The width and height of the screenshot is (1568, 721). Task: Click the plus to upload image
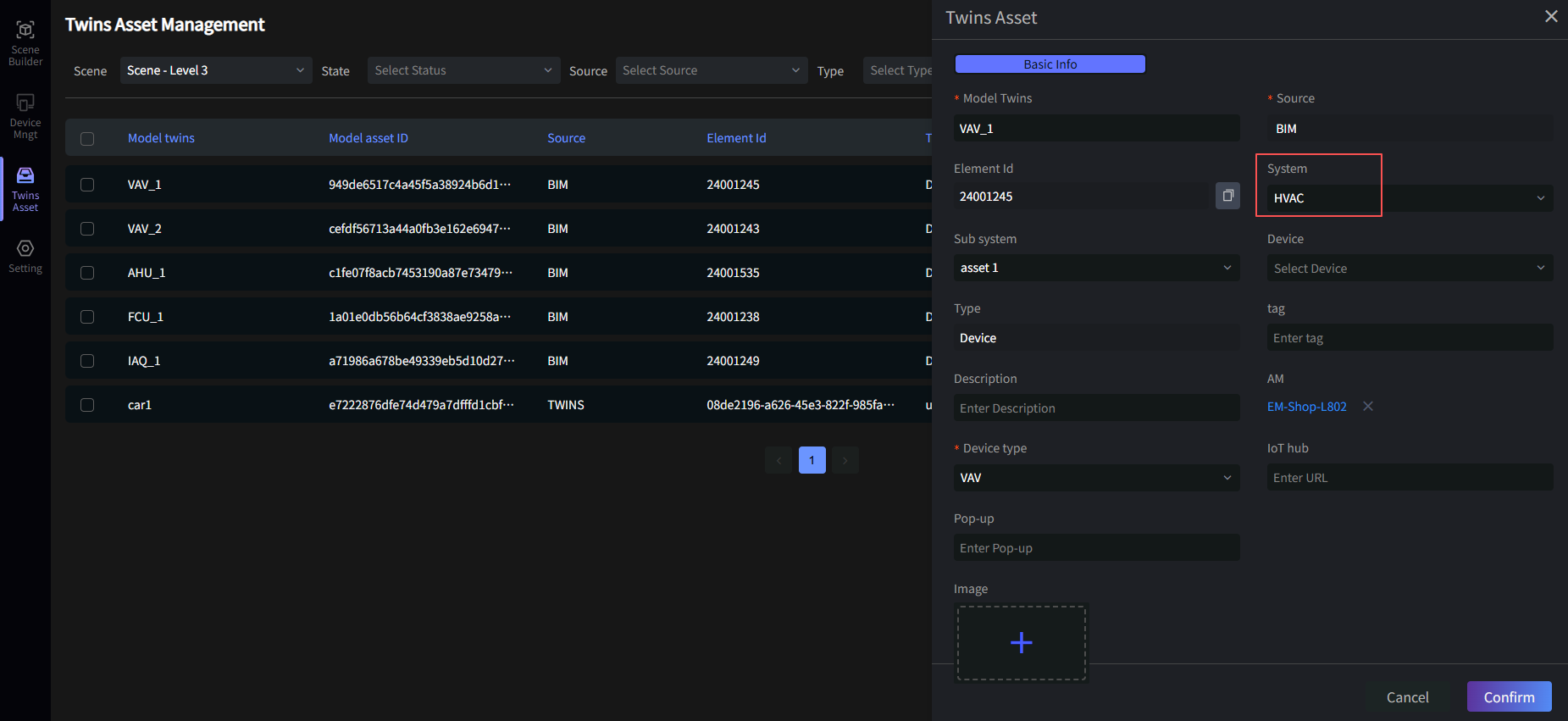point(1021,642)
